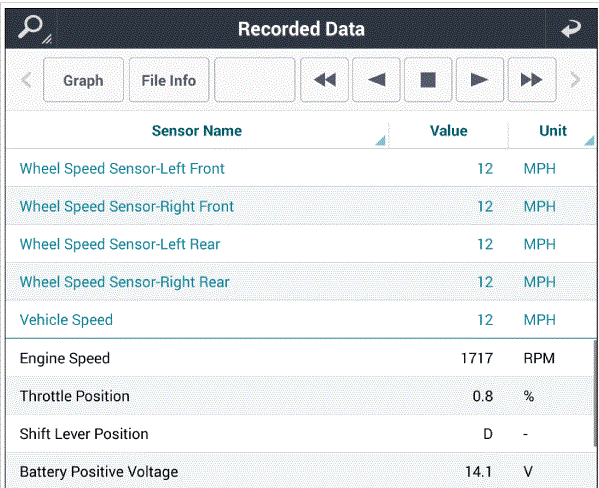Select Wheel Speed Sensor-Left Rear row

301,244
